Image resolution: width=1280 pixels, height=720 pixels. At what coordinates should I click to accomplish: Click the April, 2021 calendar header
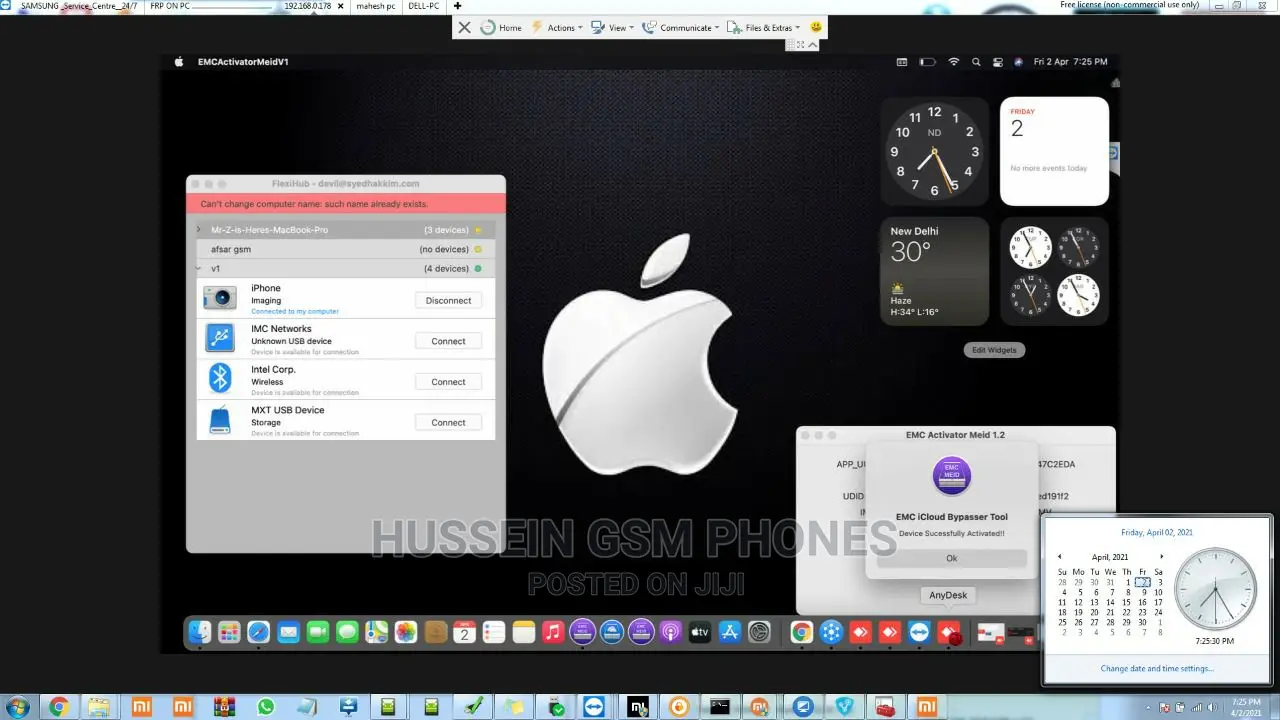[x=1110, y=557]
